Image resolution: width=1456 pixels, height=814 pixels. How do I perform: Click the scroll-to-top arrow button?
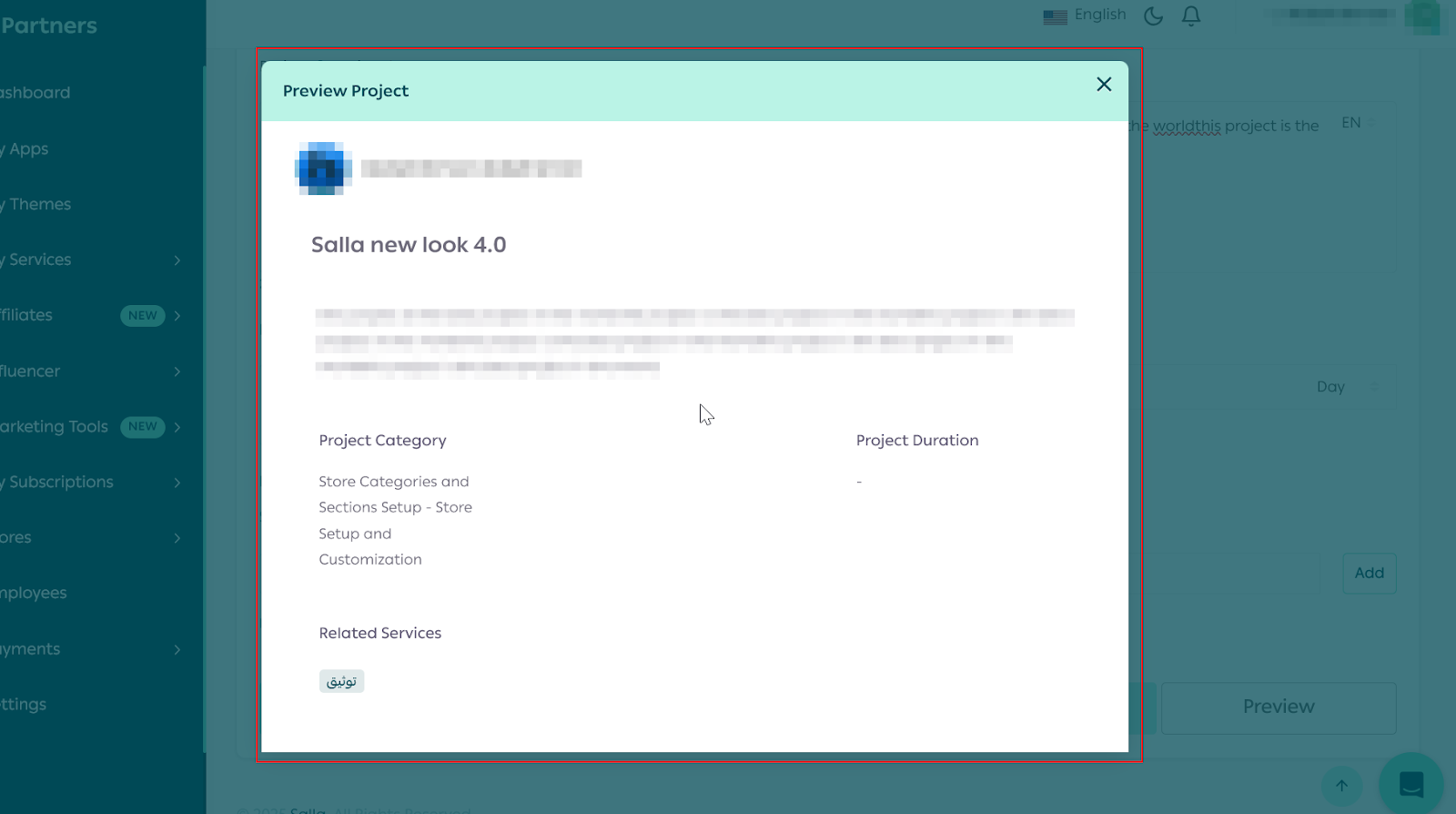1341,785
